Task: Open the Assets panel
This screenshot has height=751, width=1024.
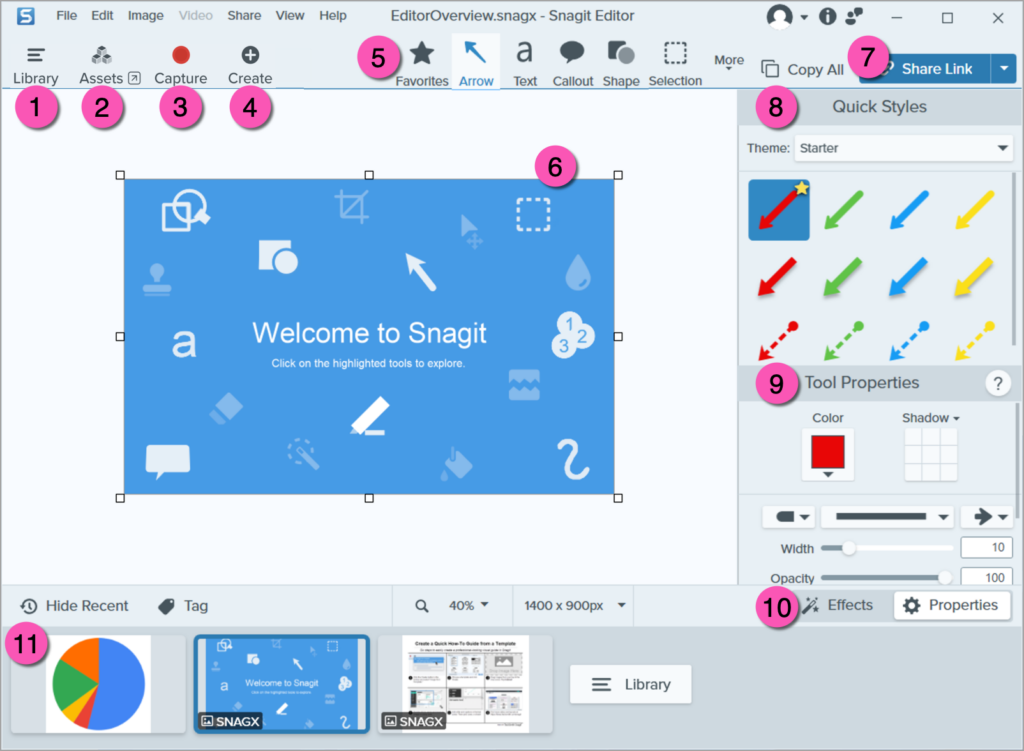Action: 102,64
